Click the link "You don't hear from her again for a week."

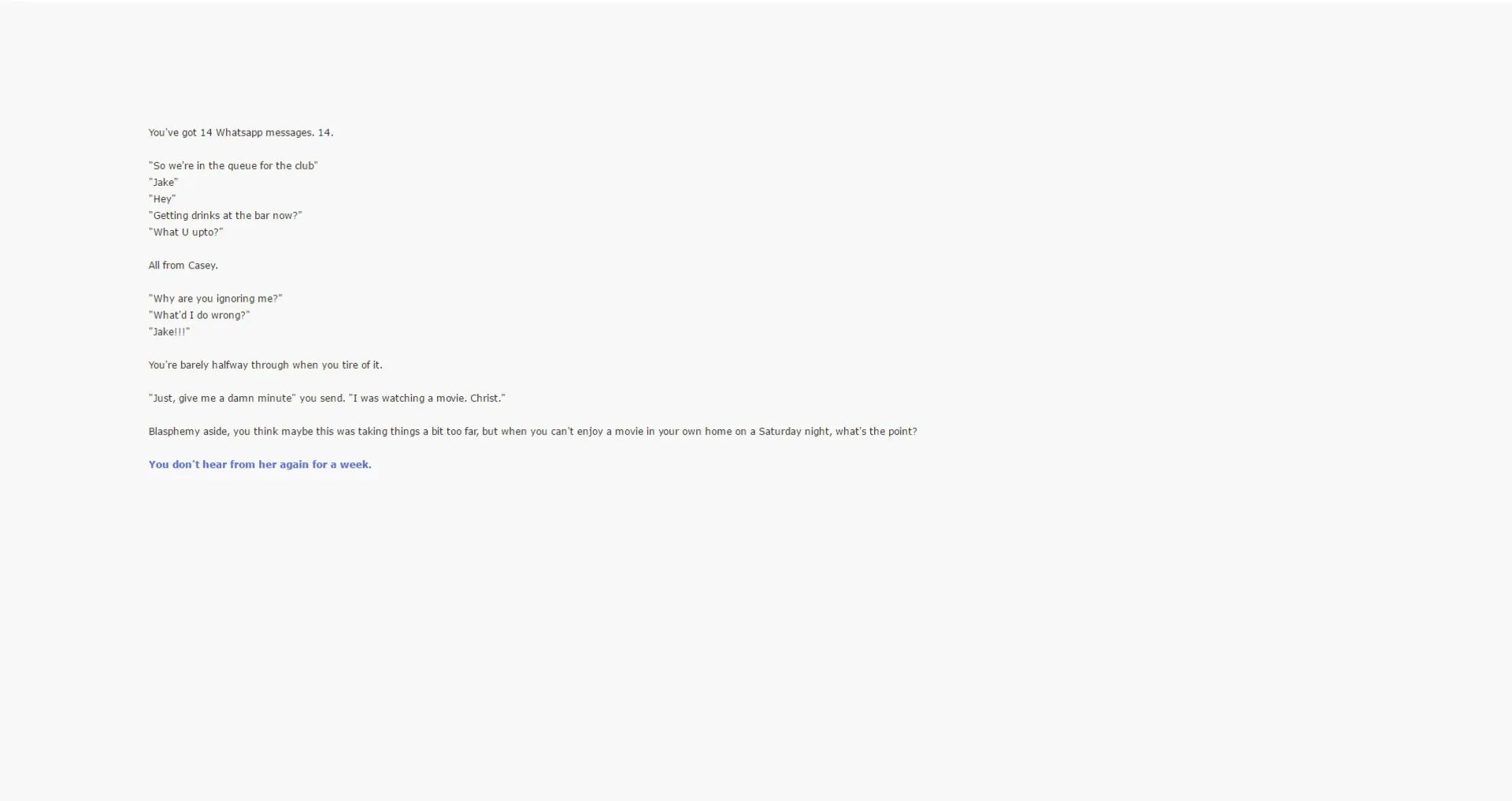pyautogui.click(x=259, y=465)
